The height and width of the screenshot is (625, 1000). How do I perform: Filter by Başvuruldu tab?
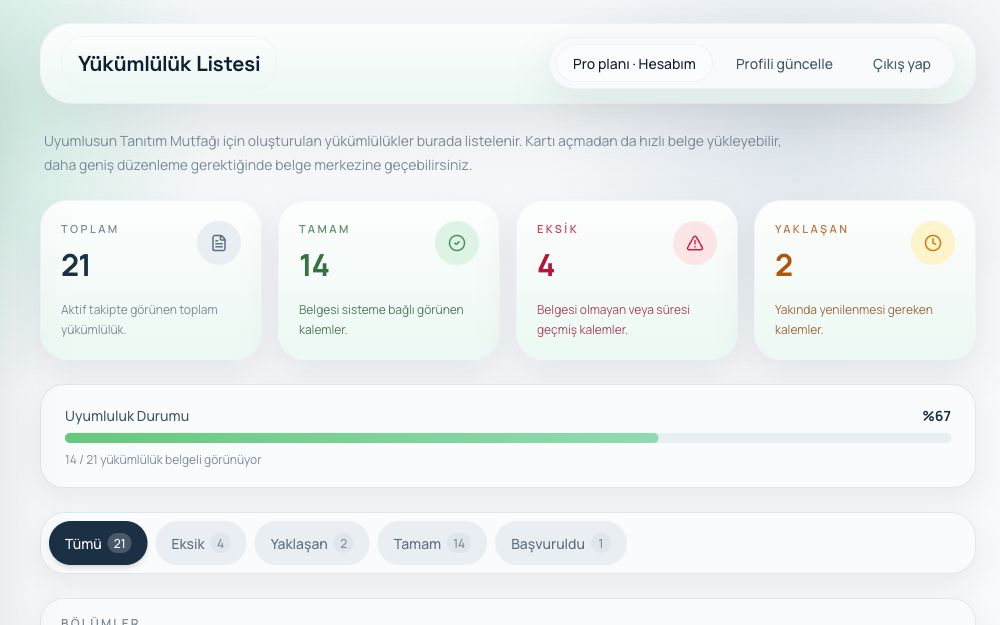[x=561, y=543]
